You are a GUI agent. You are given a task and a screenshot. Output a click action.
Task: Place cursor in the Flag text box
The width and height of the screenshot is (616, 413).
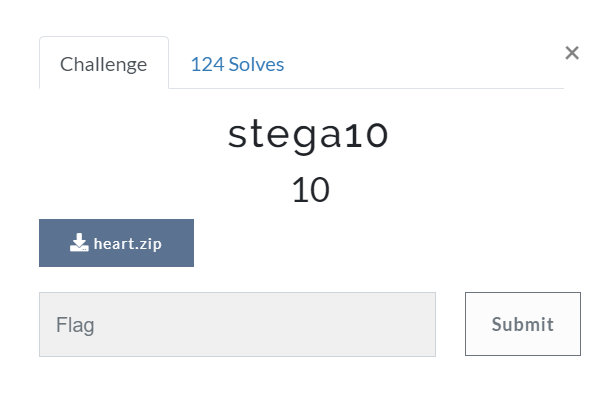click(x=237, y=324)
